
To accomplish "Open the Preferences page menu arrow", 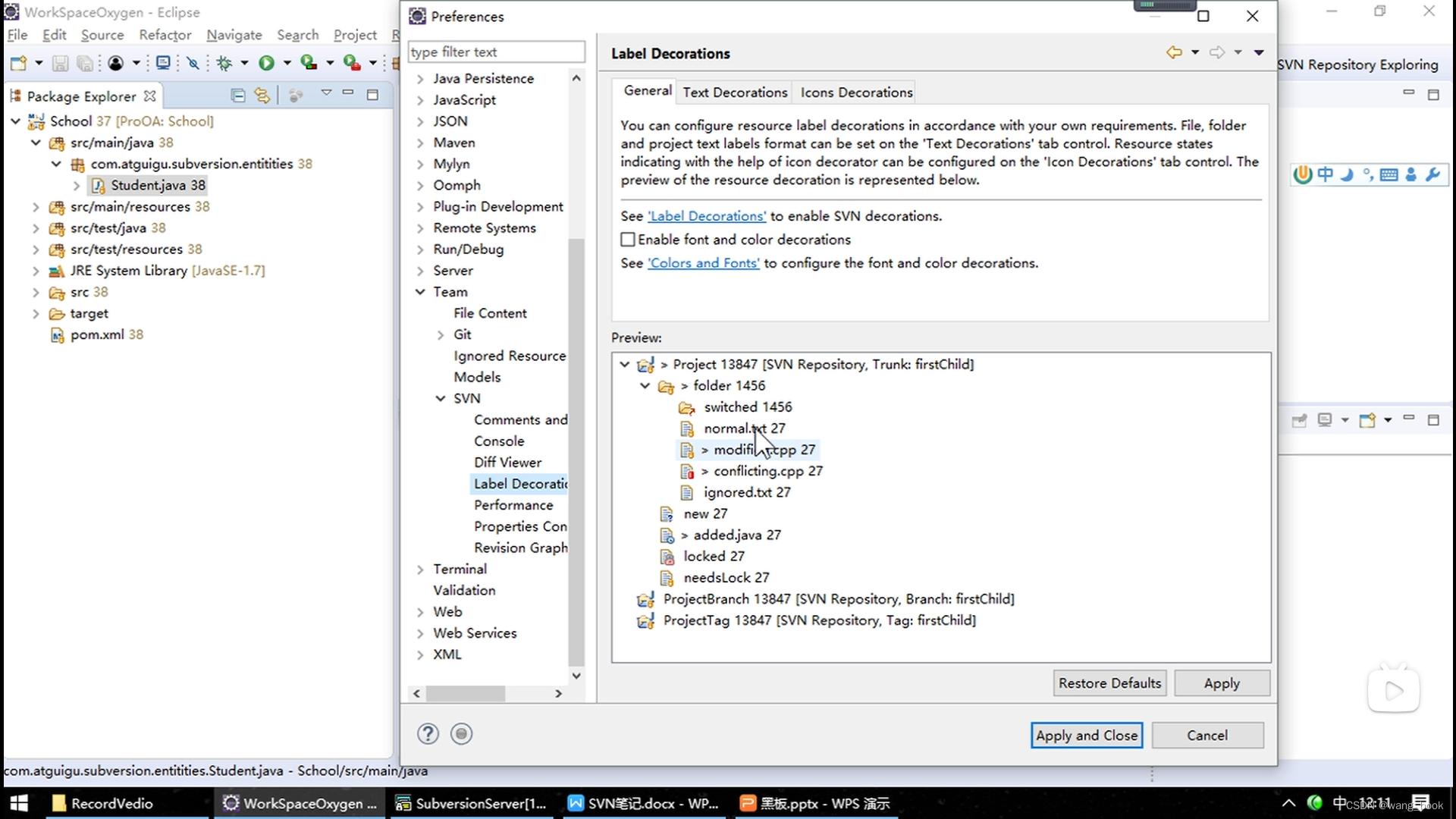I will coord(1259,52).
